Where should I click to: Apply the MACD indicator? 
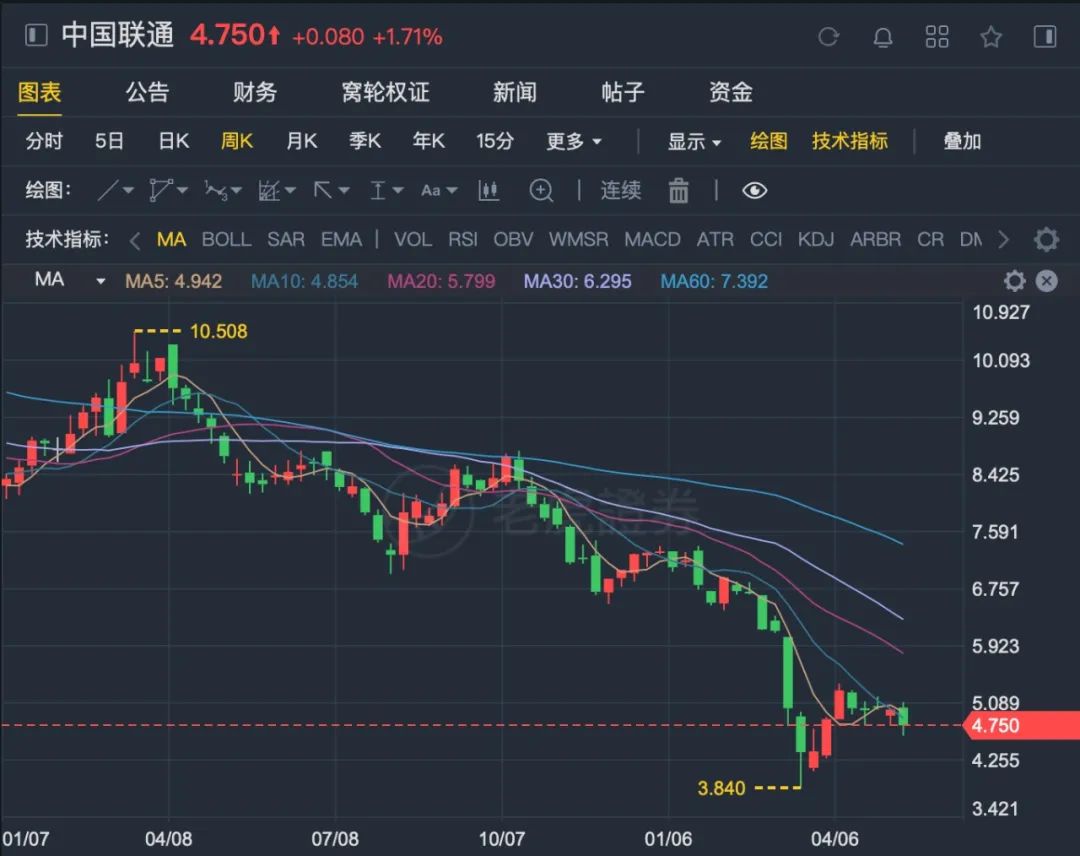click(x=652, y=239)
